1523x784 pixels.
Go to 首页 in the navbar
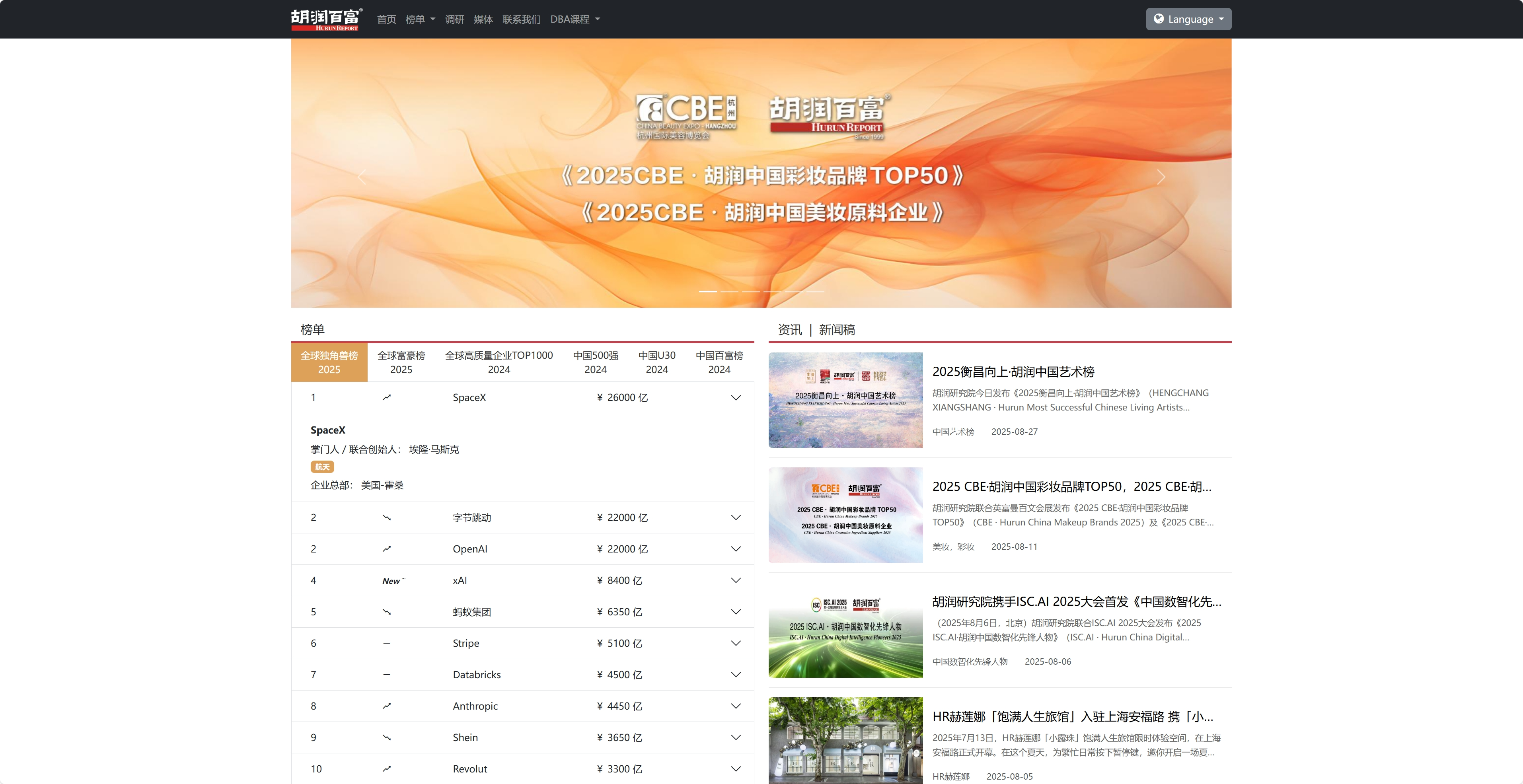[387, 19]
